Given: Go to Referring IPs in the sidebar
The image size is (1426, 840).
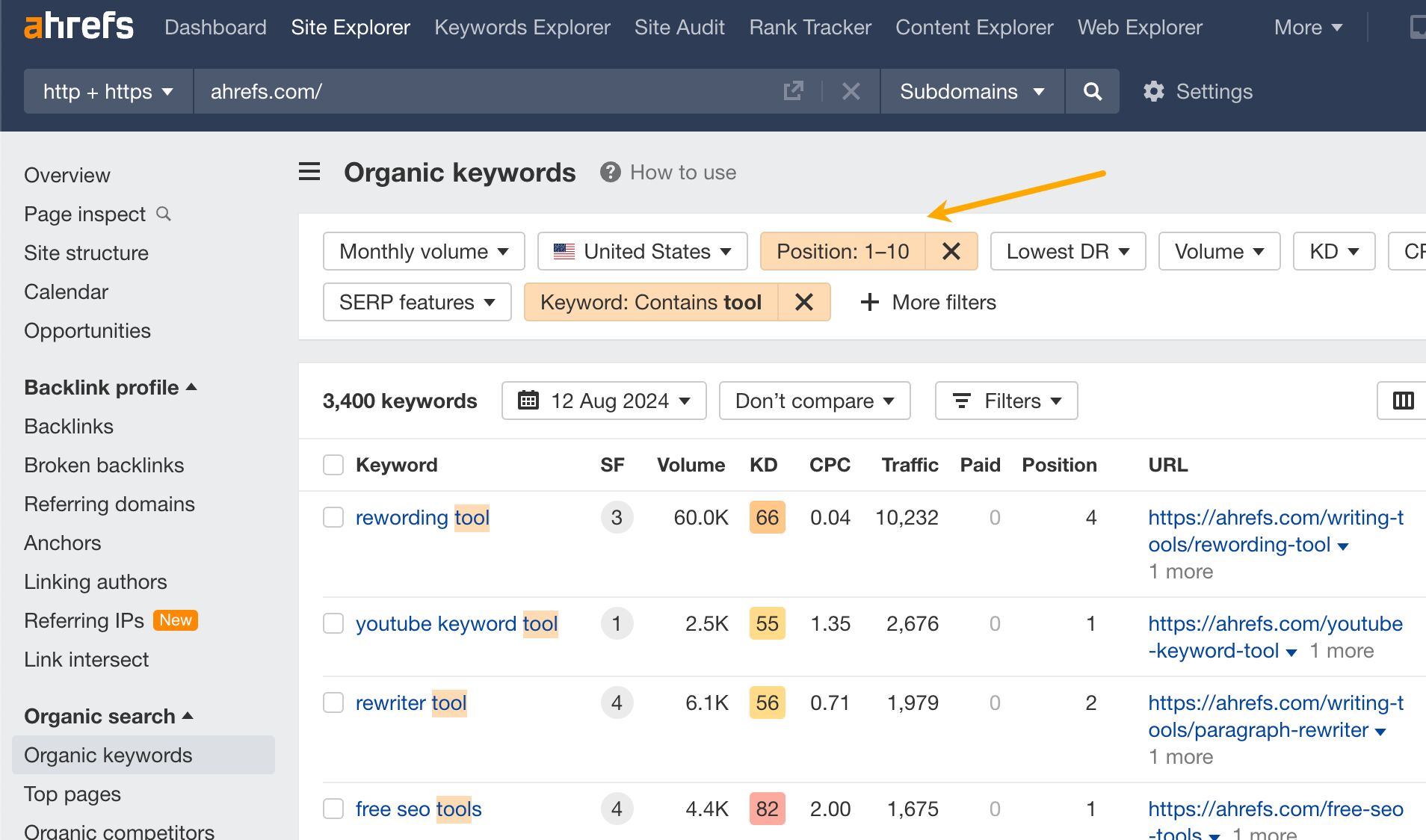Looking at the screenshot, I should [84, 620].
